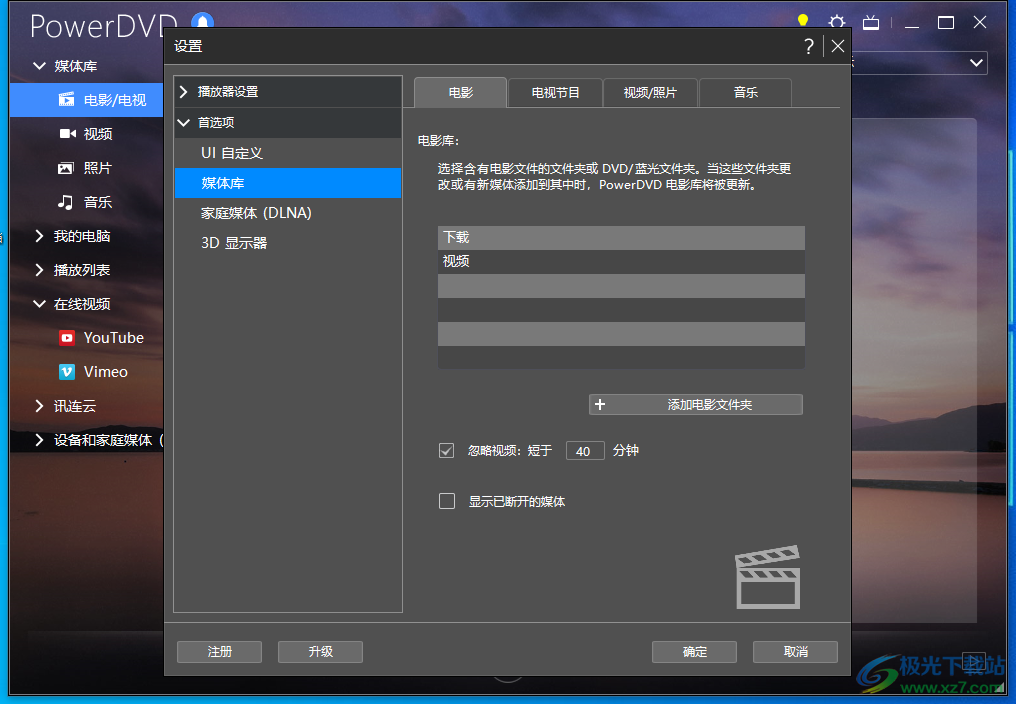
Task: Switch to 视频/照片 tab
Action: coord(650,93)
